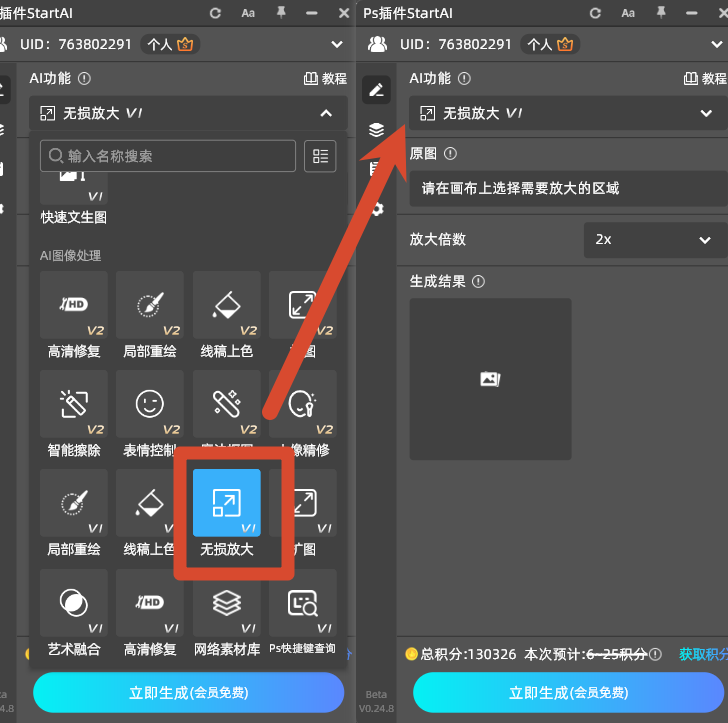Click settings gear icon in right panel sidebar
The width and height of the screenshot is (728, 723).
click(377, 208)
